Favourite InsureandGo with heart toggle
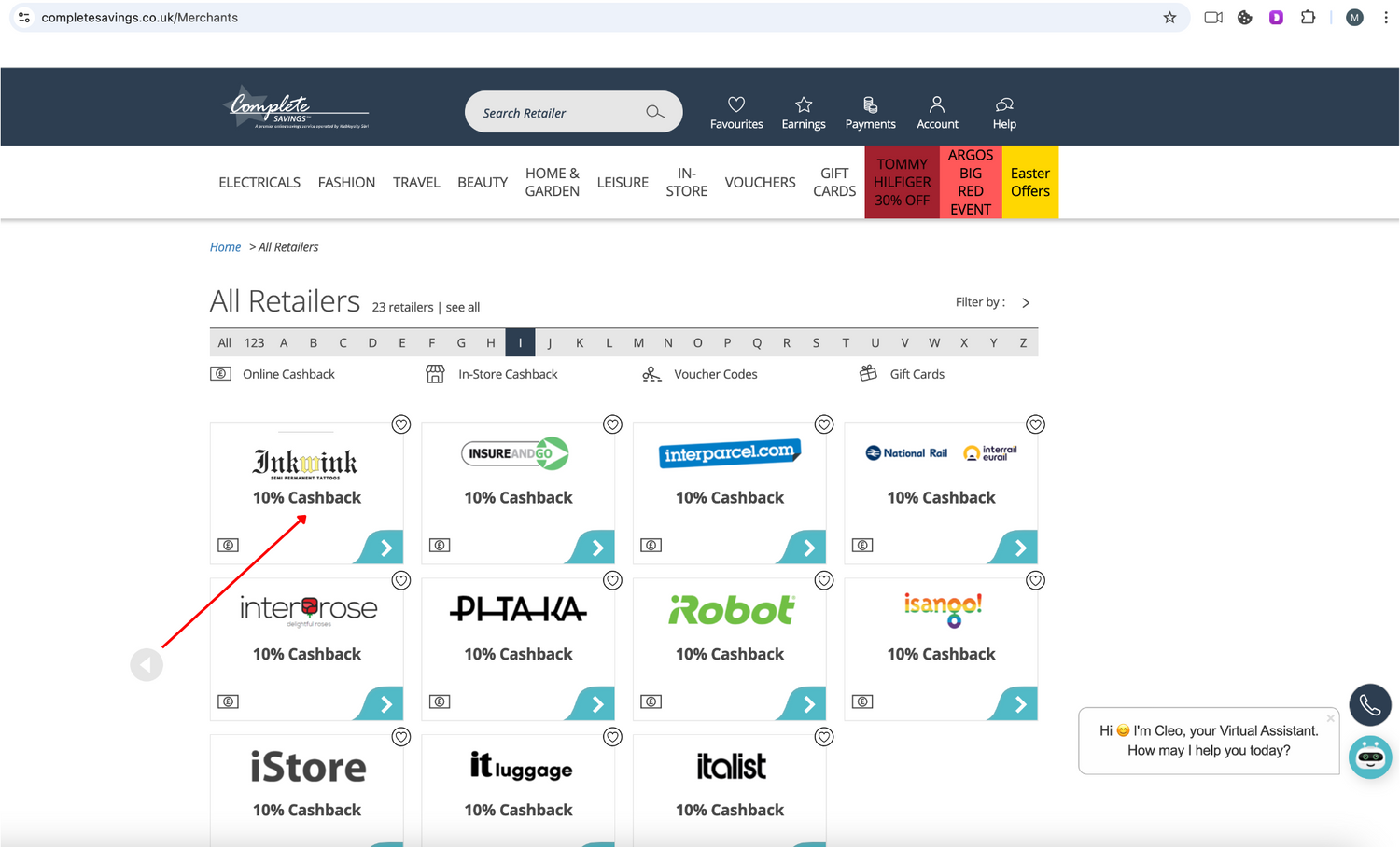This screenshot has width=1400, height=847. coord(612,424)
